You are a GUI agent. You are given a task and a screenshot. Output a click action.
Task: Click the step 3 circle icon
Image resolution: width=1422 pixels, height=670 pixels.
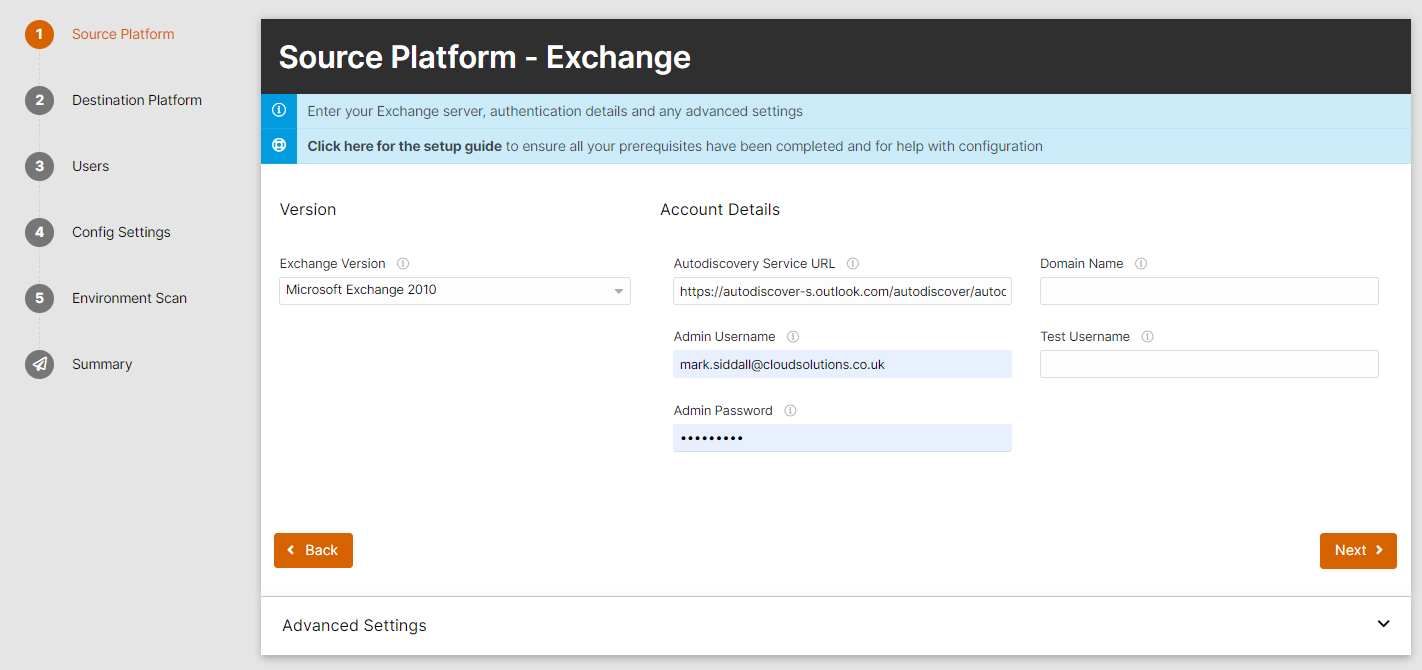(39, 167)
